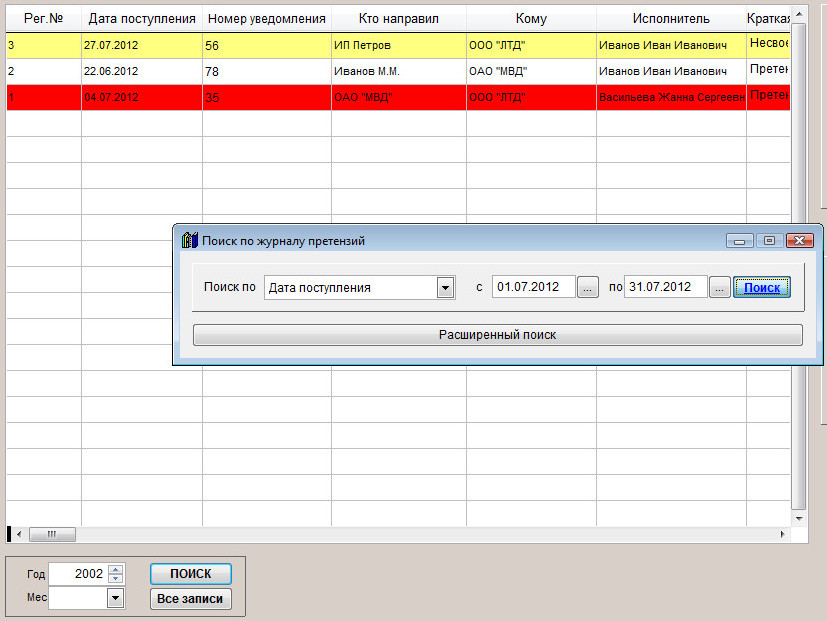Click the horizontal scrollbar thumb

(52, 534)
